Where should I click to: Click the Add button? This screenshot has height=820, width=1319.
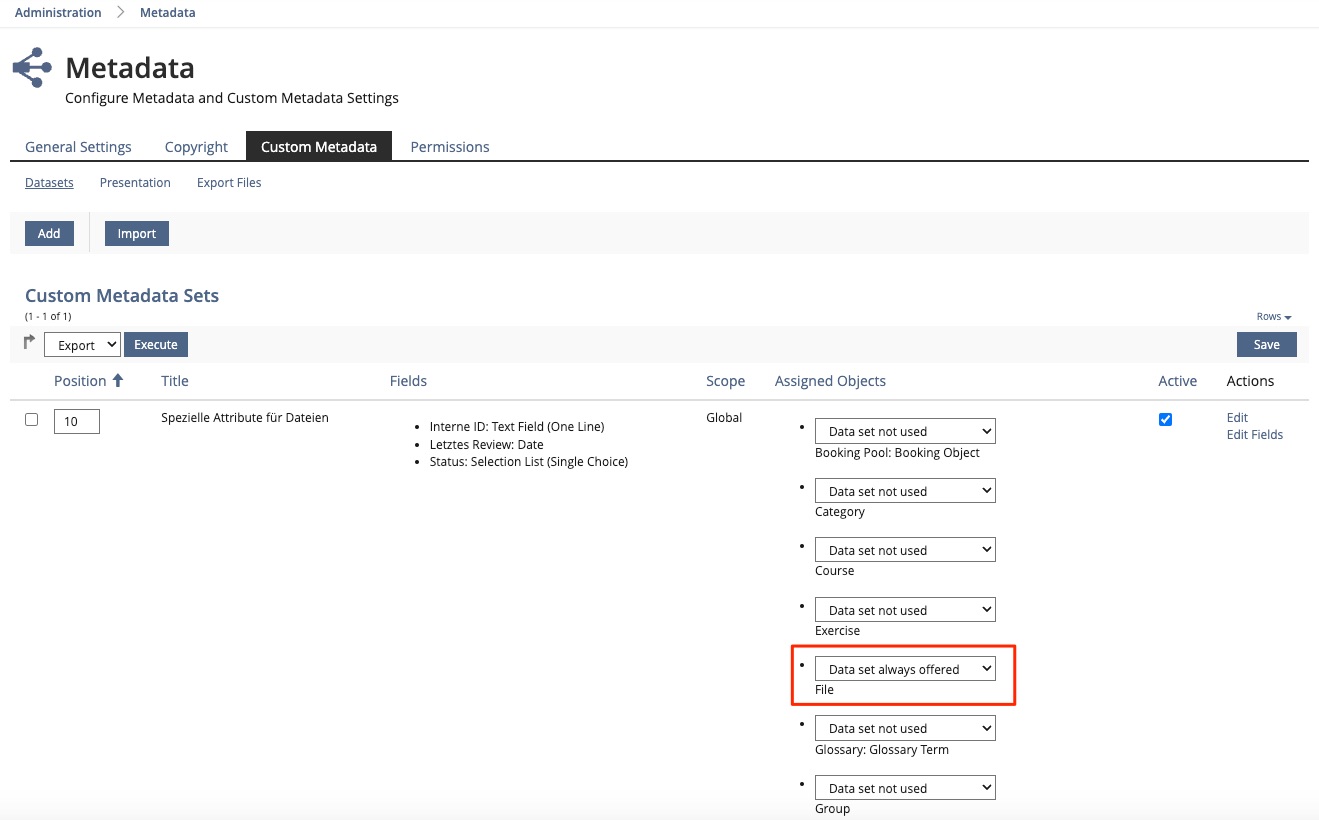pos(49,234)
